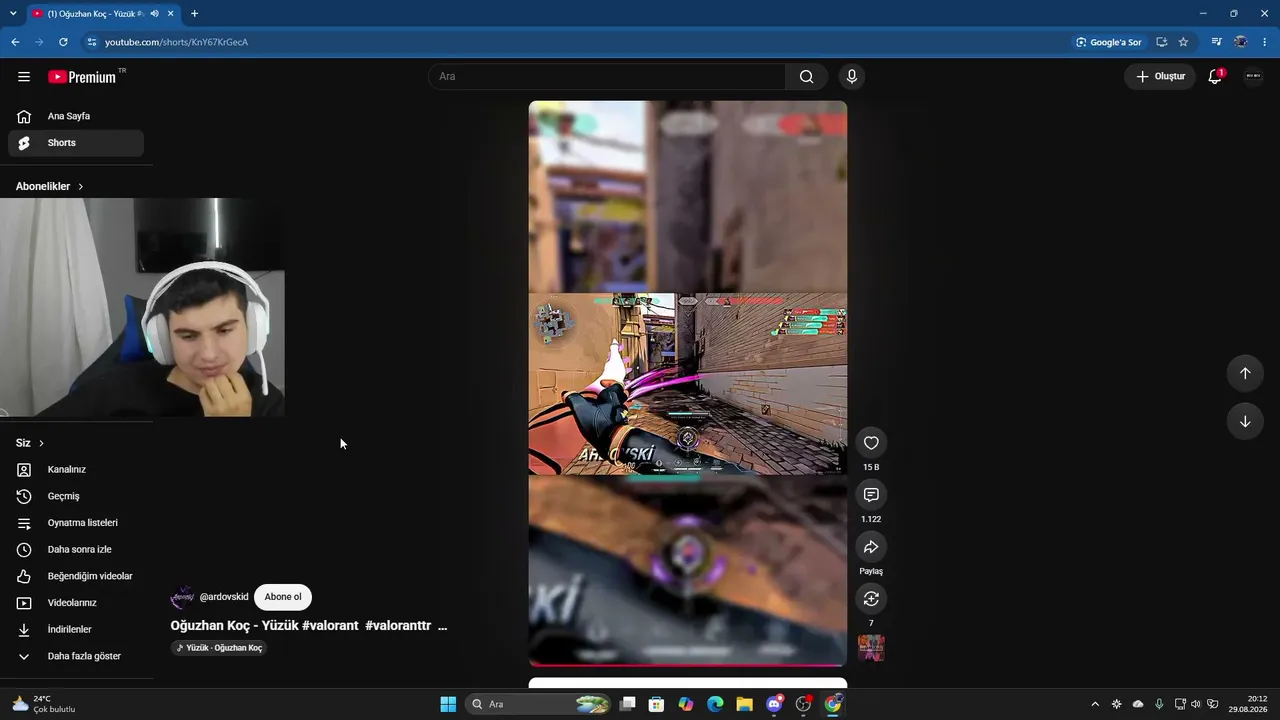This screenshot has height=720, width=1280.
Task: Open the Windows Start menu
Action: coord(448,704)
